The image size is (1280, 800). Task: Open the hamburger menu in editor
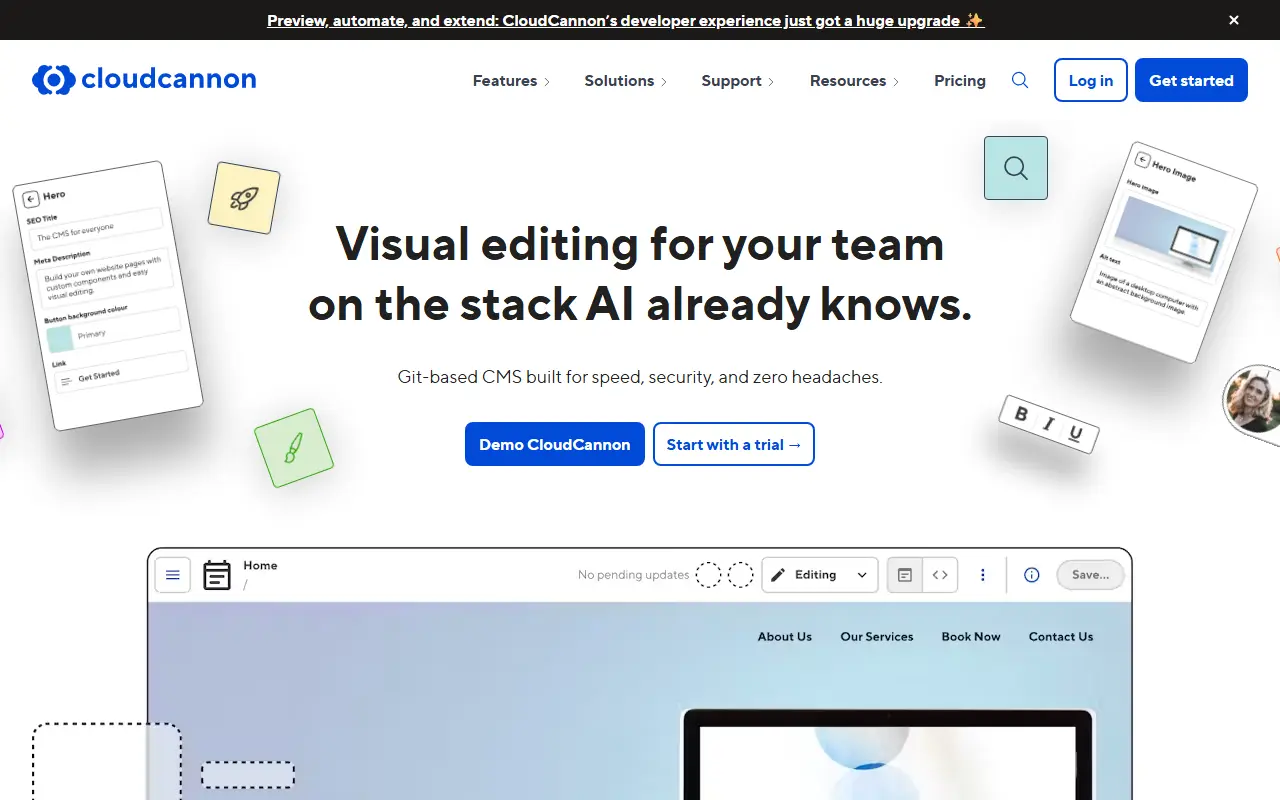click(173, 575)
